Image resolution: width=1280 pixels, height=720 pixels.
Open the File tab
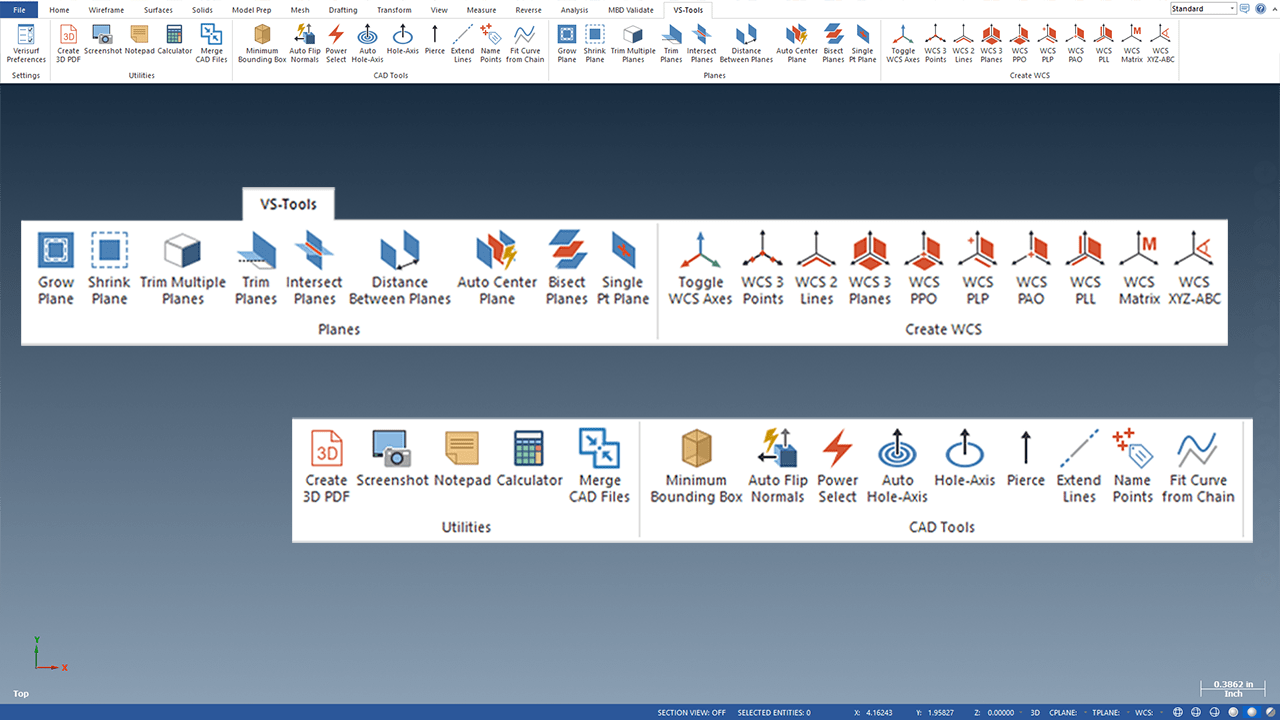pos(19,10)
